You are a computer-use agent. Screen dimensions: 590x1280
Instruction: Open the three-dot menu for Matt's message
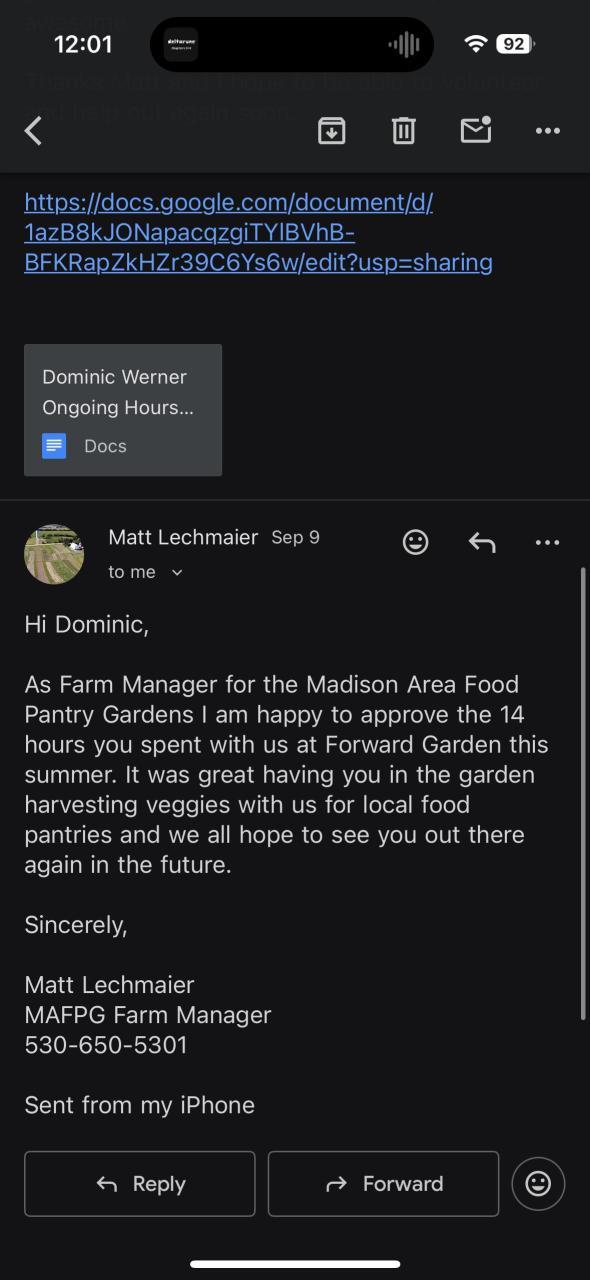[548, 542]
